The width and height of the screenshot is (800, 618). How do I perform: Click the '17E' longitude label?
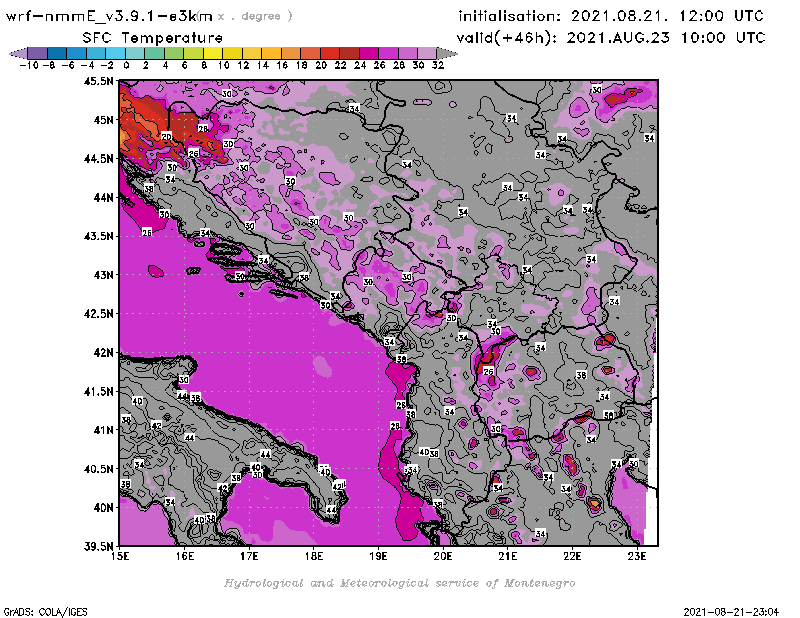(249, 556)
